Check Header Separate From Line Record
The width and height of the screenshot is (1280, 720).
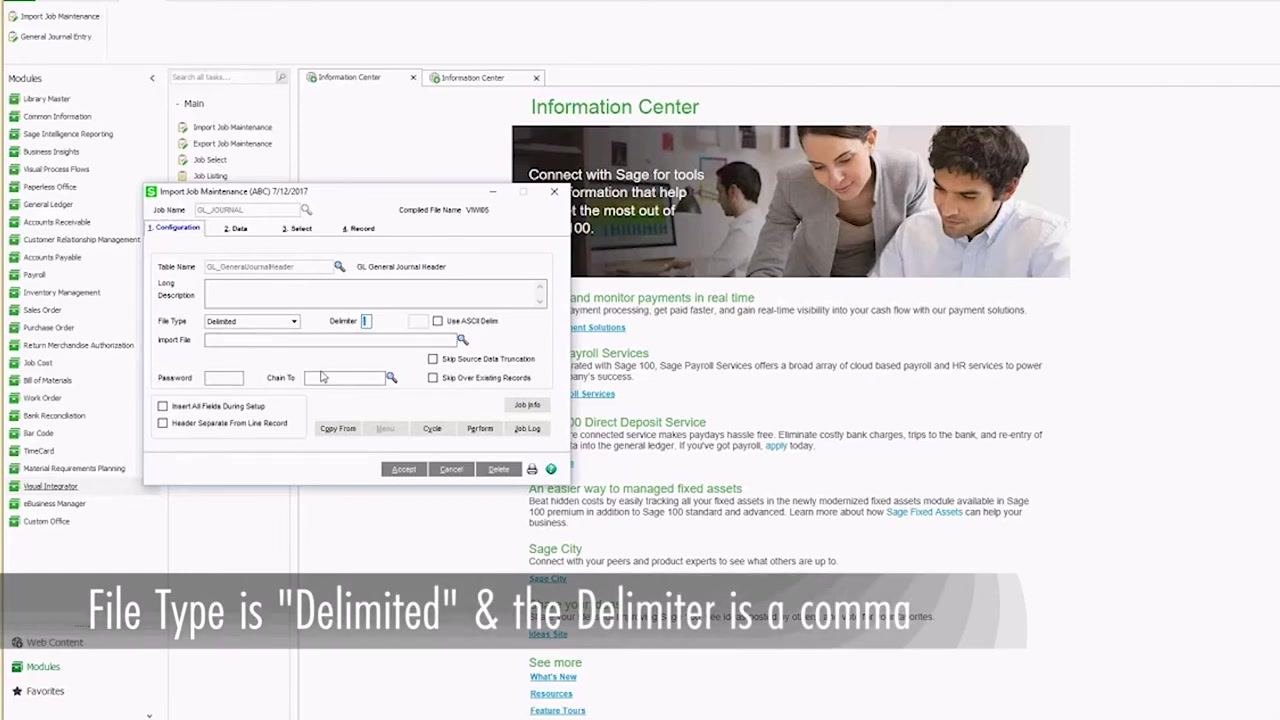[163, 423]
